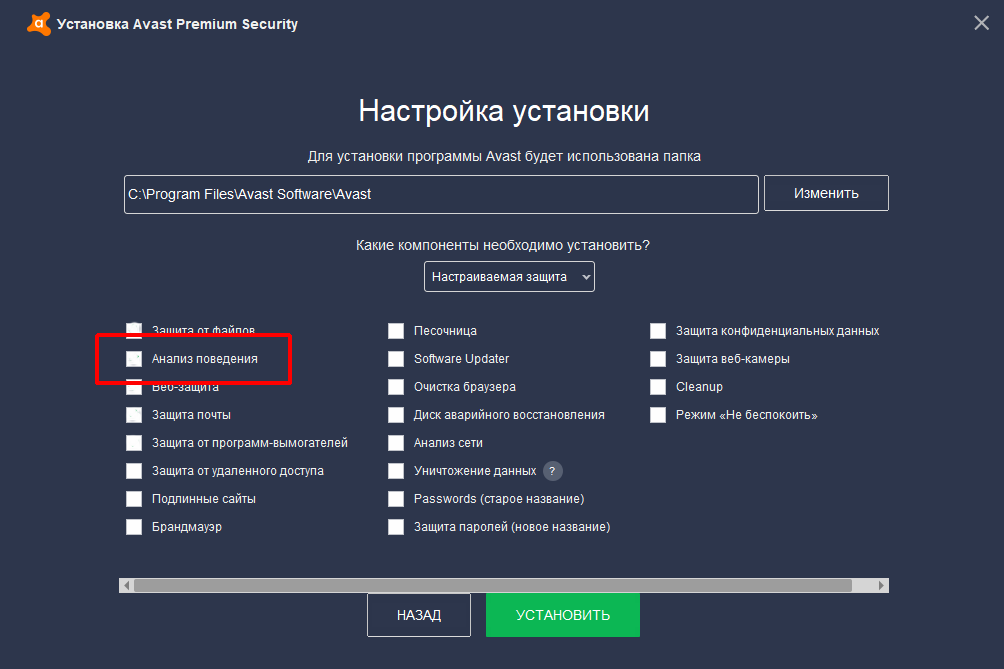Tick Диск аварийного восстановления checkbox

[x=396, y=415]
